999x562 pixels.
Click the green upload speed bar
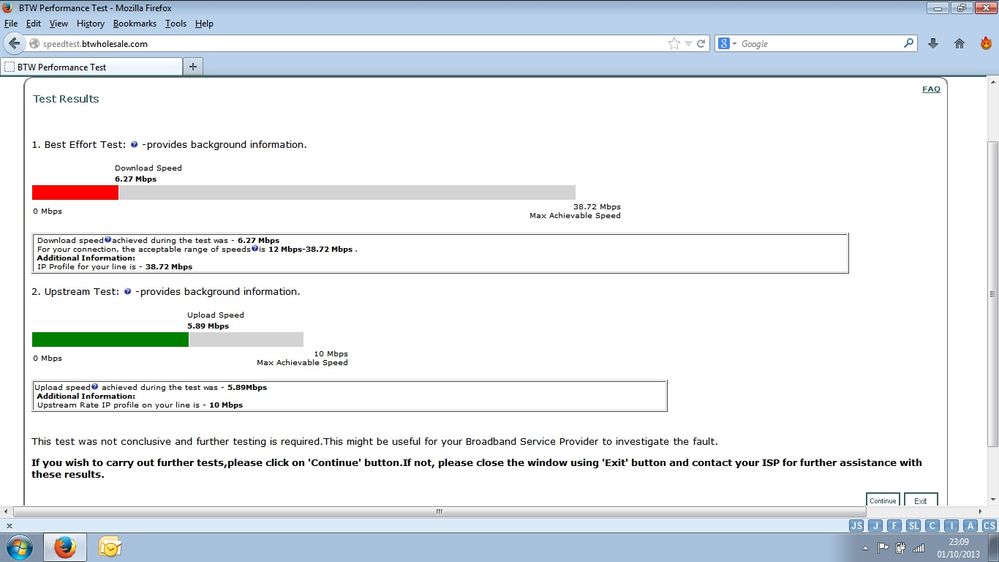coord(110,340)
